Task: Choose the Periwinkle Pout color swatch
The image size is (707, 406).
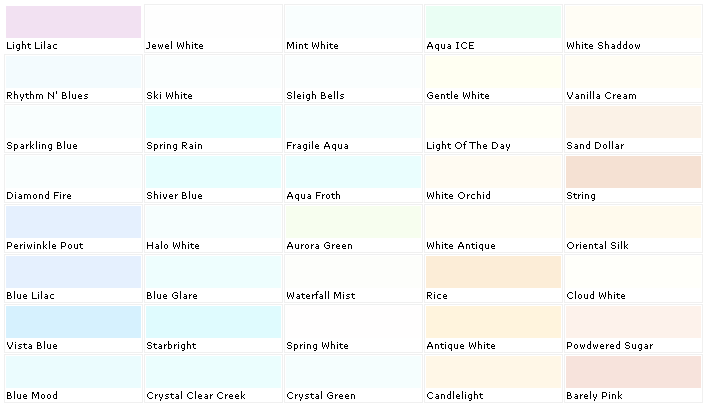Action: 73,222
